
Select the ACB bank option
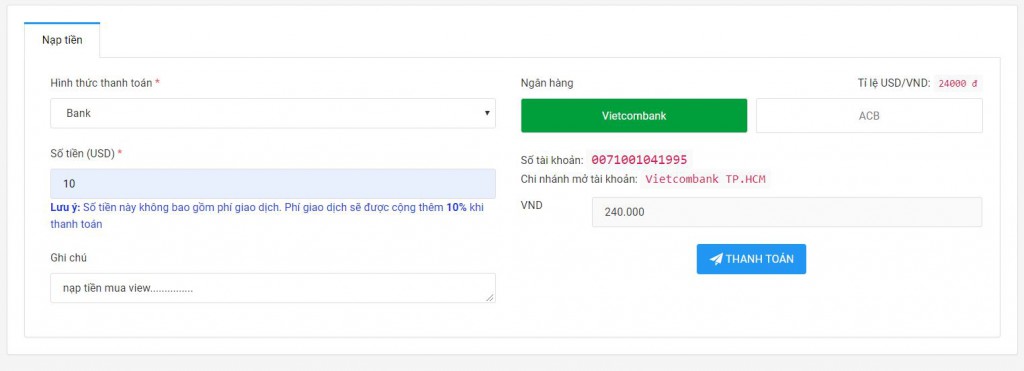click(869, 116)
